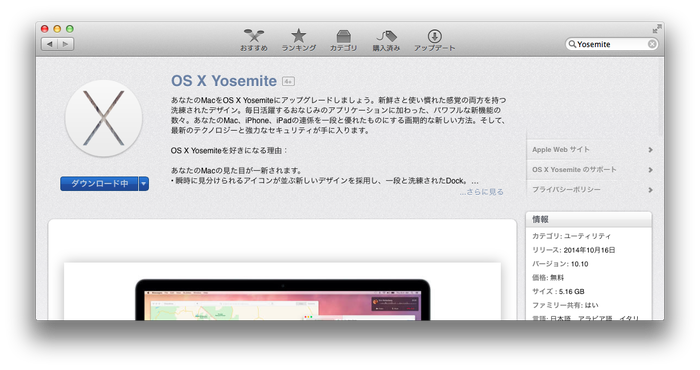Clear the Yosemite search text
This screenshot has width=700, height=370.
tap(652, 44)
